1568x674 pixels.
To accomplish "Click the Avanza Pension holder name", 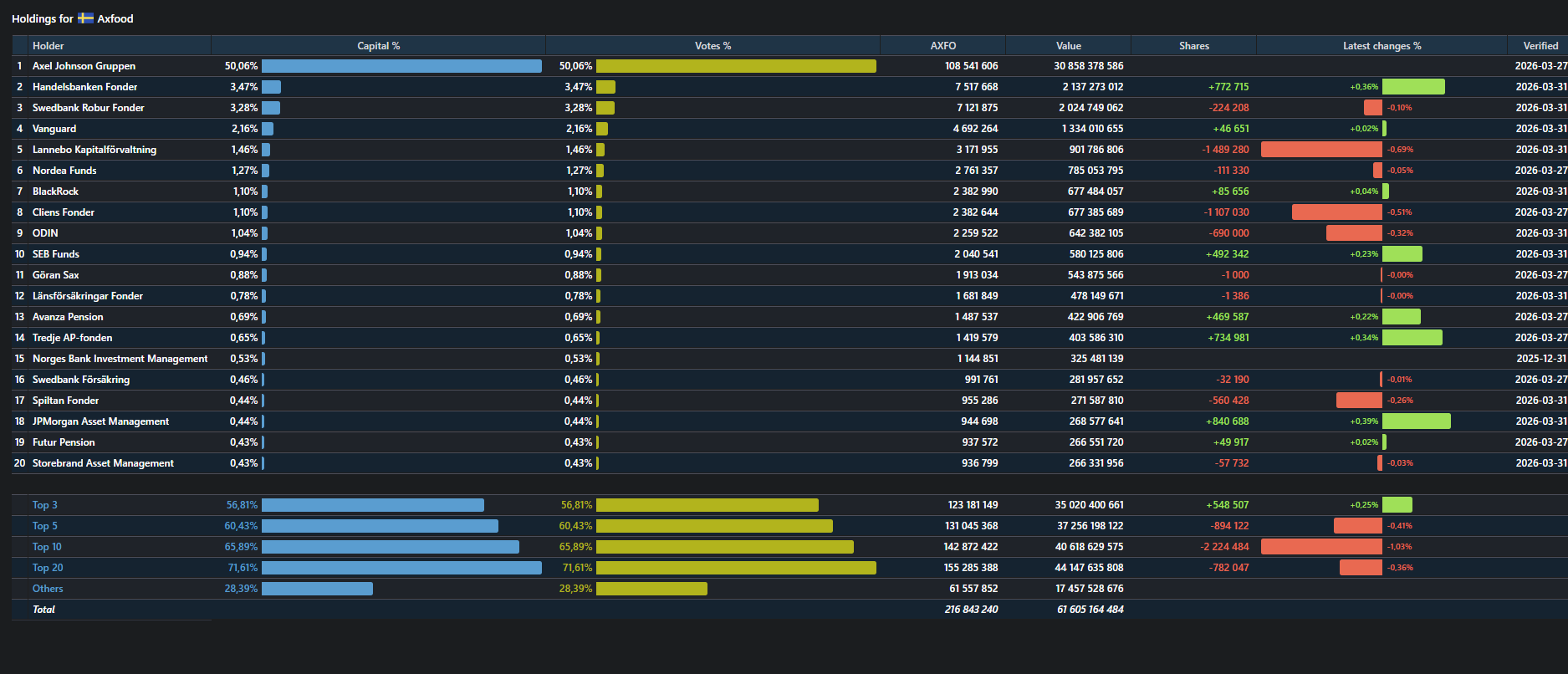I will [x=68, y=317].
